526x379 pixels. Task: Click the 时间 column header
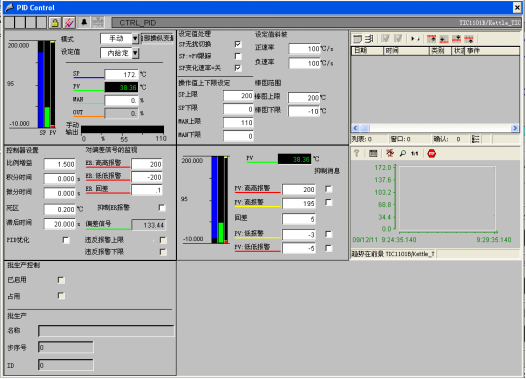pos(406,51)
